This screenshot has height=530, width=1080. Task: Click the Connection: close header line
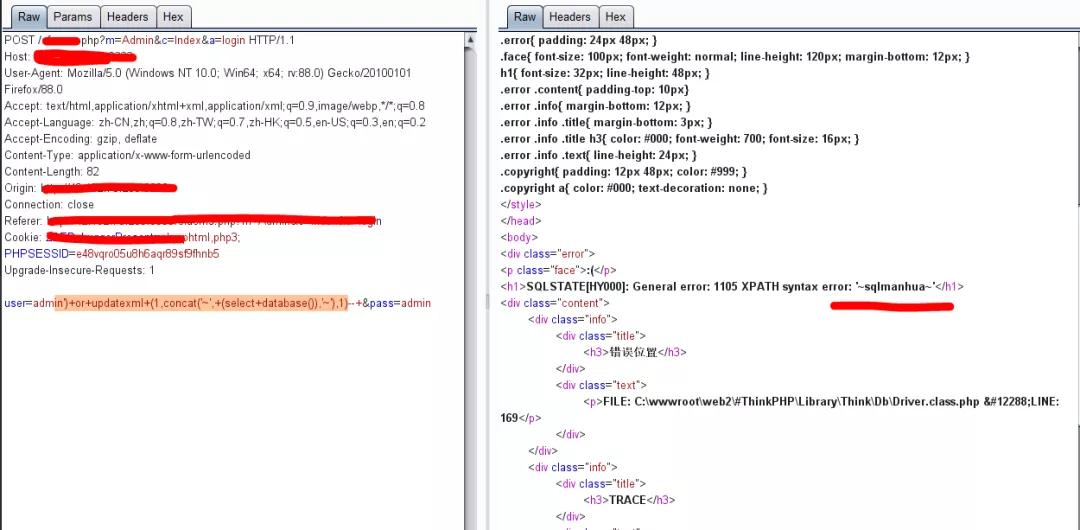49,204
